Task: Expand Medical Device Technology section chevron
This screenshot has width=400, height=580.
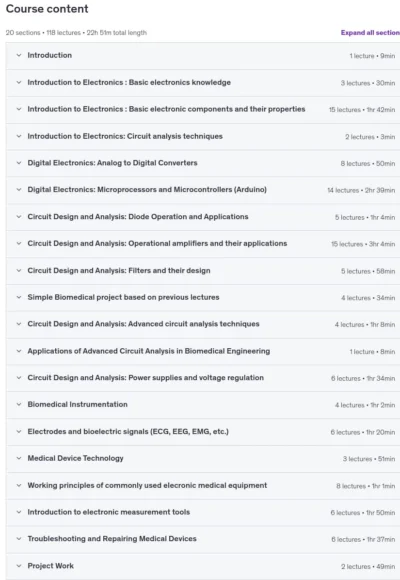Action: [19, 459]
